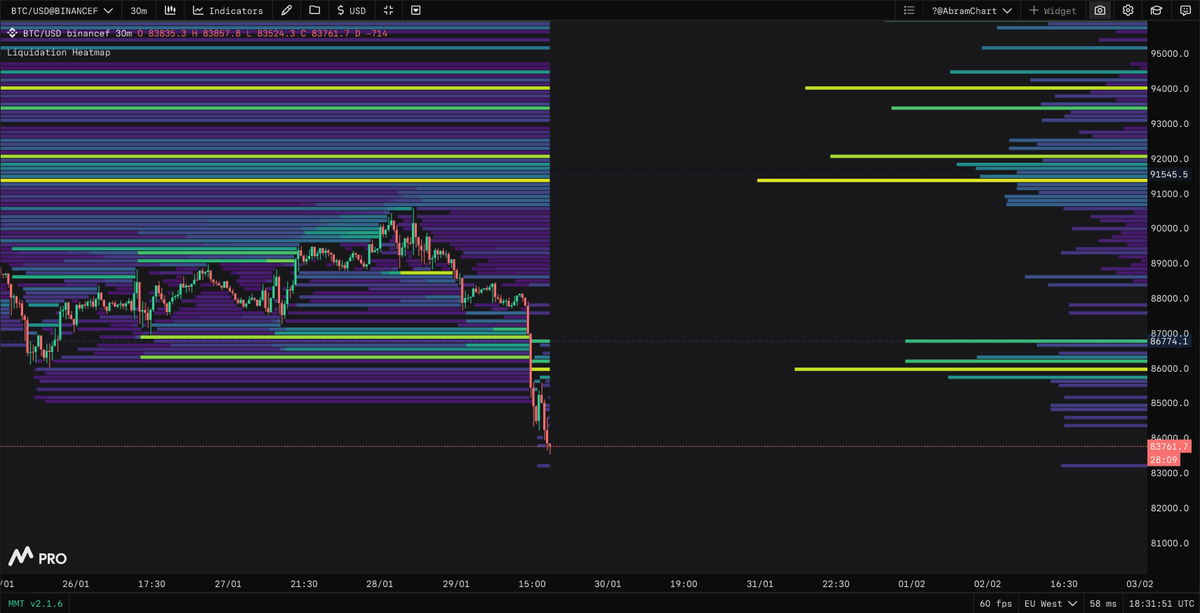Click the collapse fullscreen arrows icon
1200x613 pixels.
coord(389,10)
